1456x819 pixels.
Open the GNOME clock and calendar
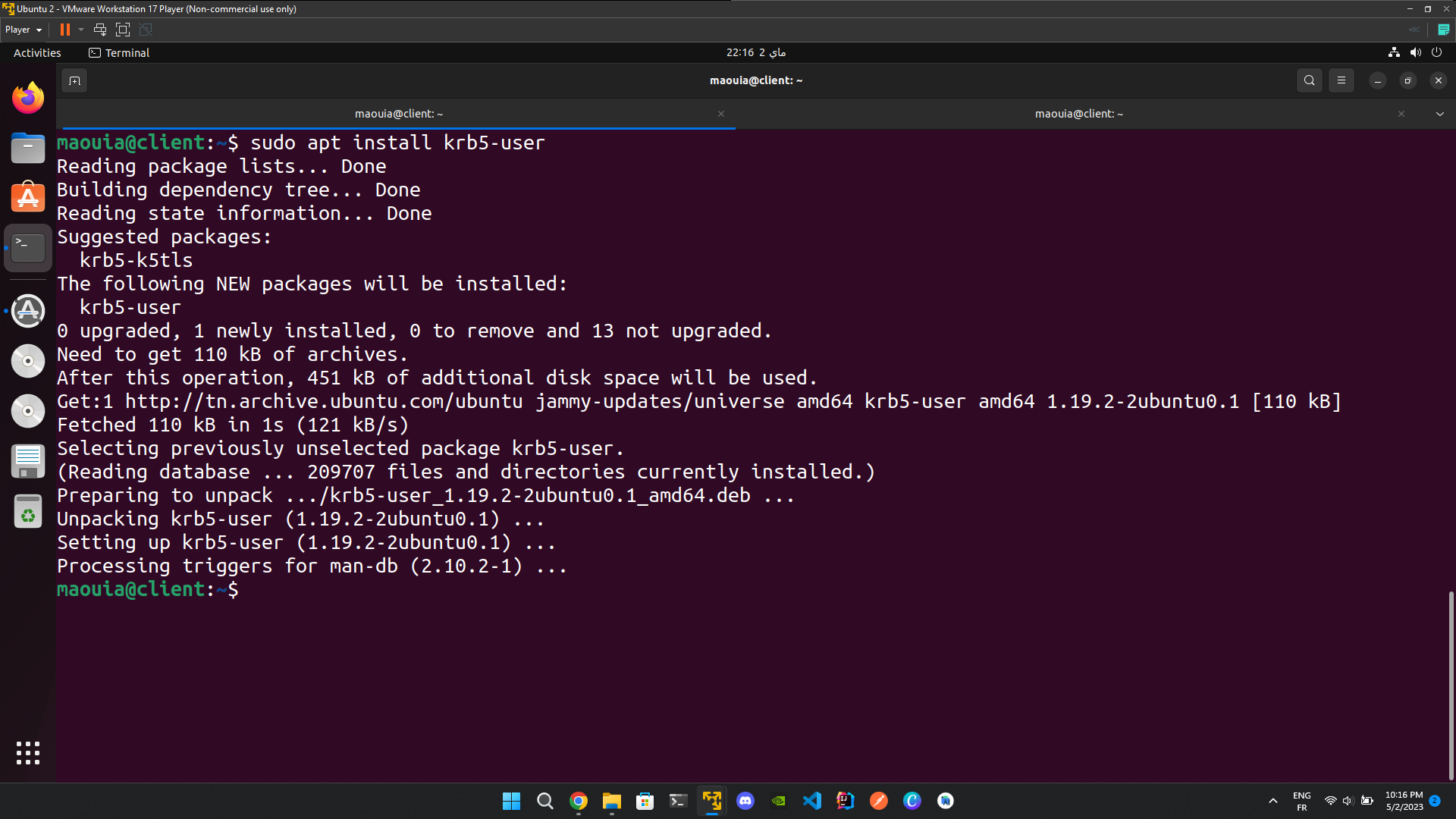point(756,52)
